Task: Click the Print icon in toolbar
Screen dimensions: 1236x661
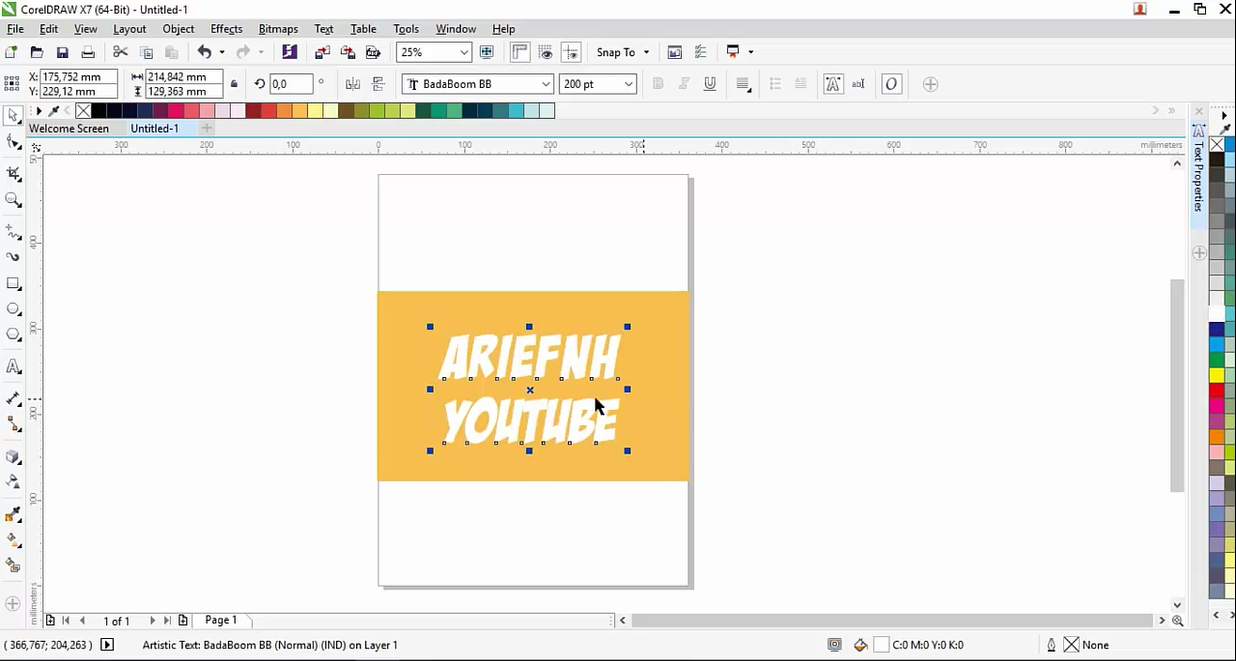Action: point(88,52)
